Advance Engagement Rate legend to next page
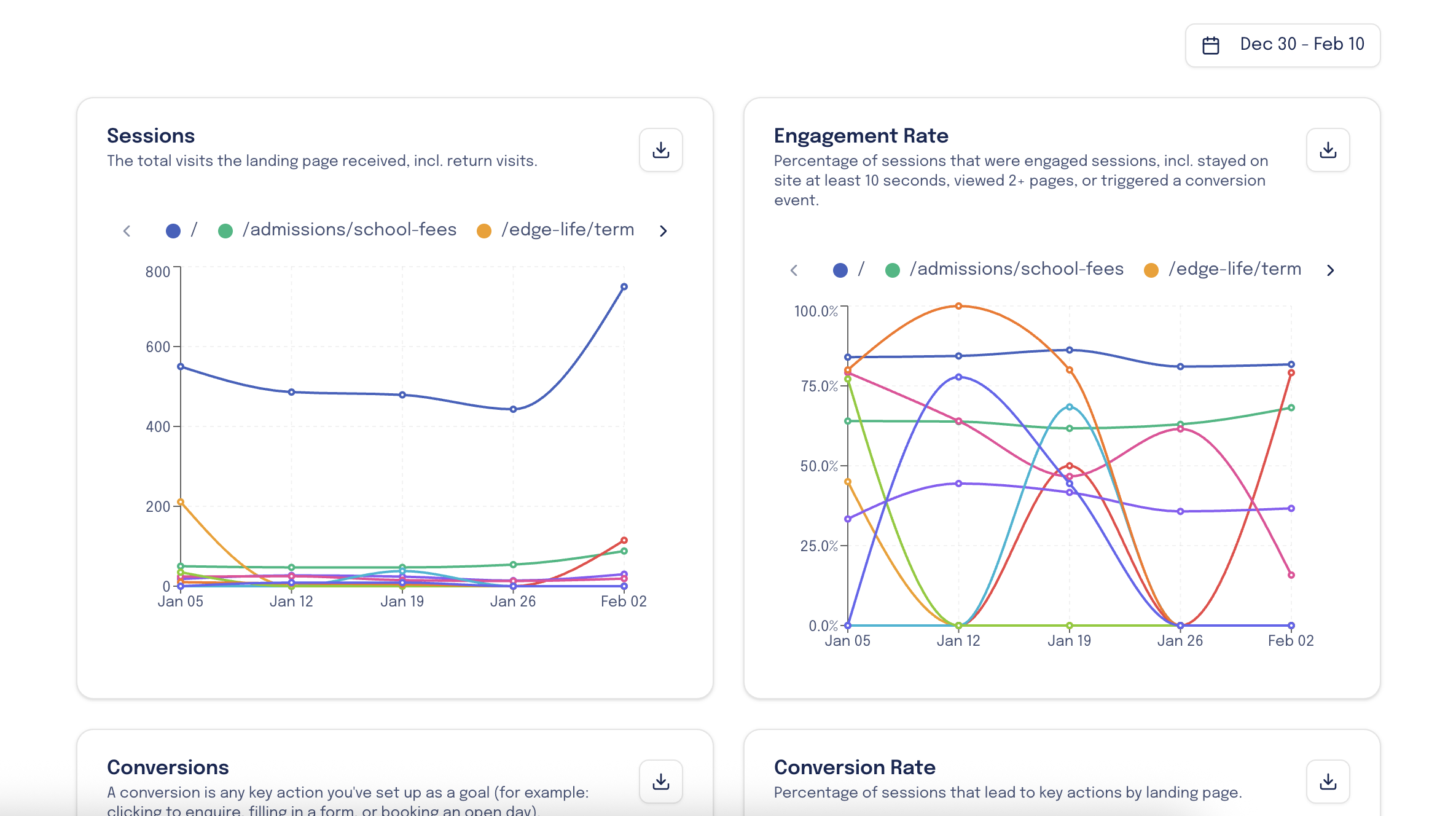1456x816 pixels. (1330, 270)
